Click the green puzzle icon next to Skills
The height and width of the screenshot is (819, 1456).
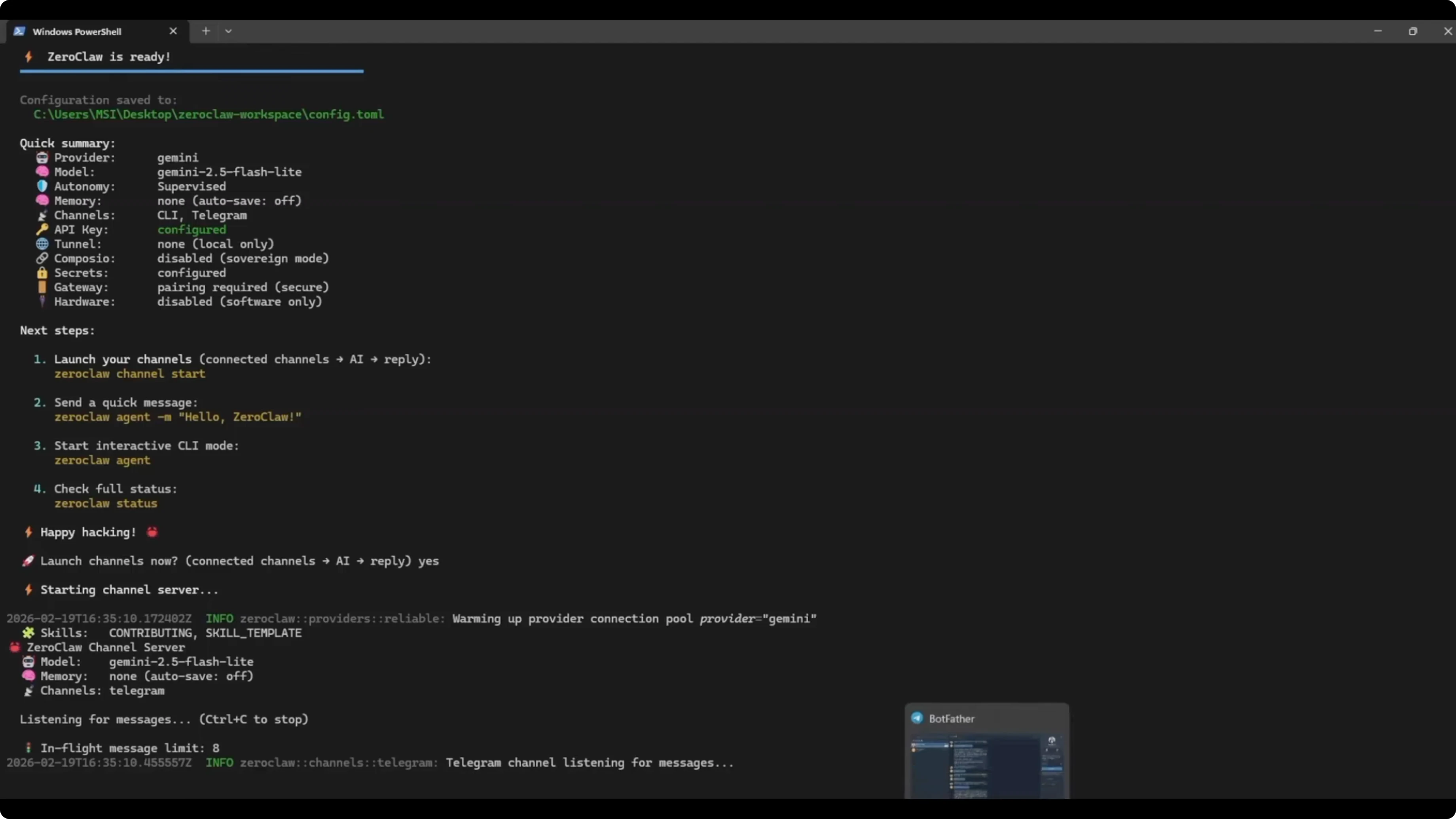point(28,633)
